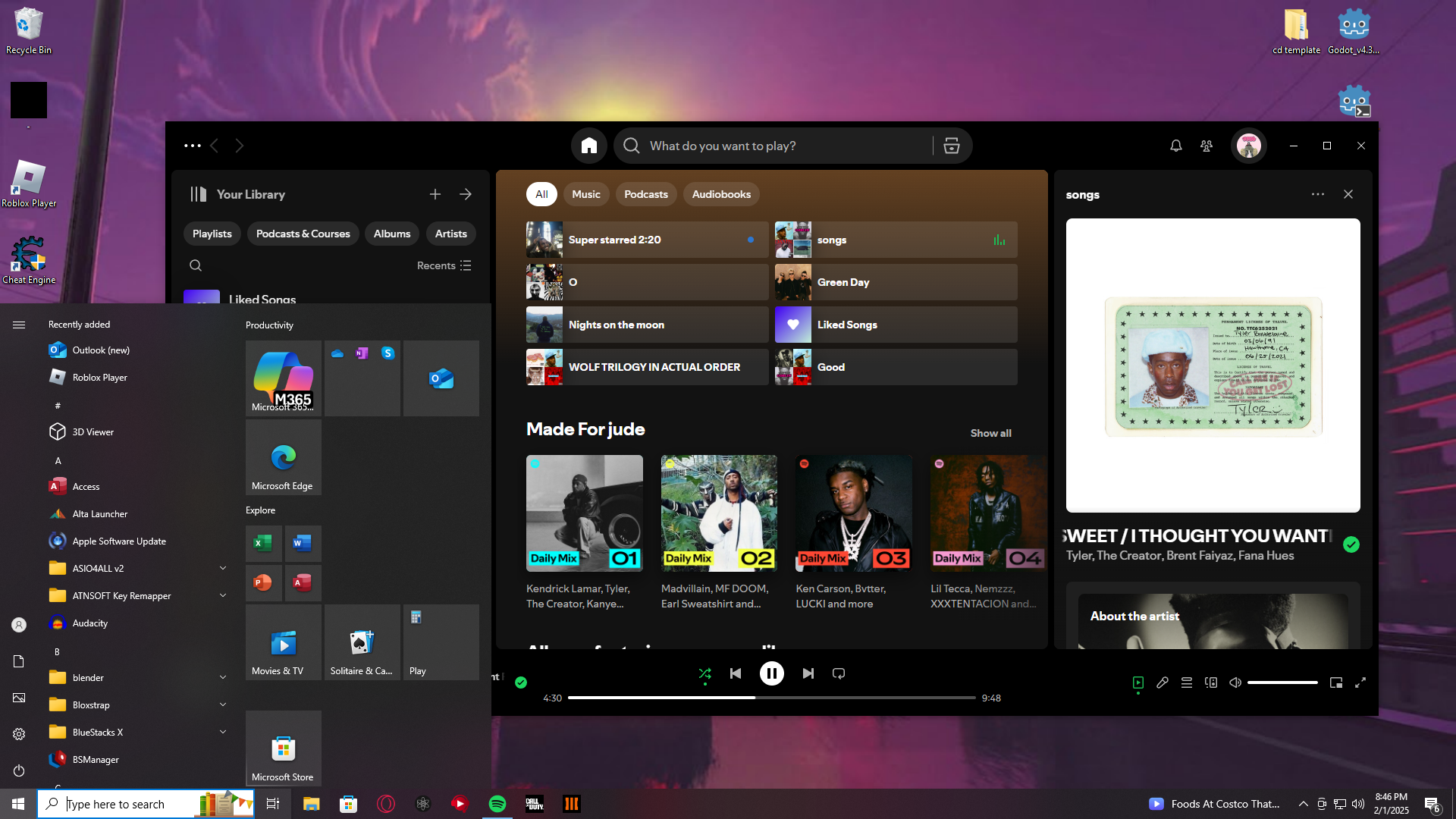Select the Albums library filter
This screenshot has height=819, width=1456.
pyautogui.click(x=391, y=234)
